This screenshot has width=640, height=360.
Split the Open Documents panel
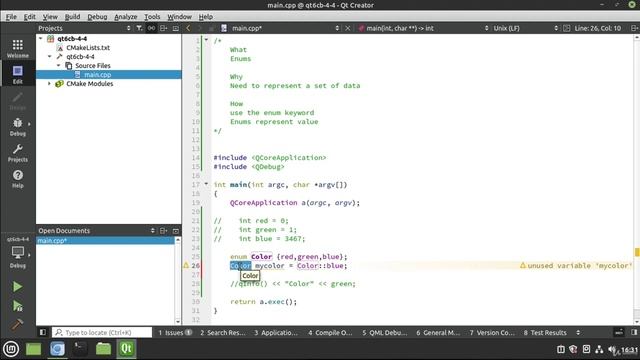[164, 231]
